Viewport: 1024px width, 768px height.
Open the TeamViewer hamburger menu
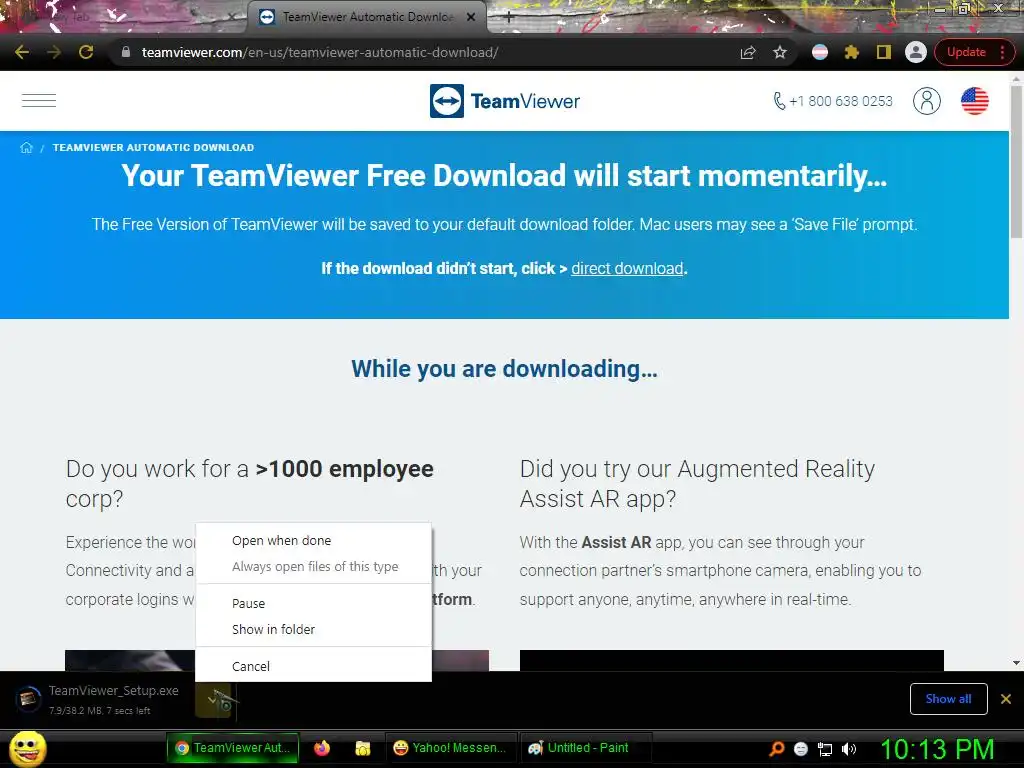tap(39, 101)
